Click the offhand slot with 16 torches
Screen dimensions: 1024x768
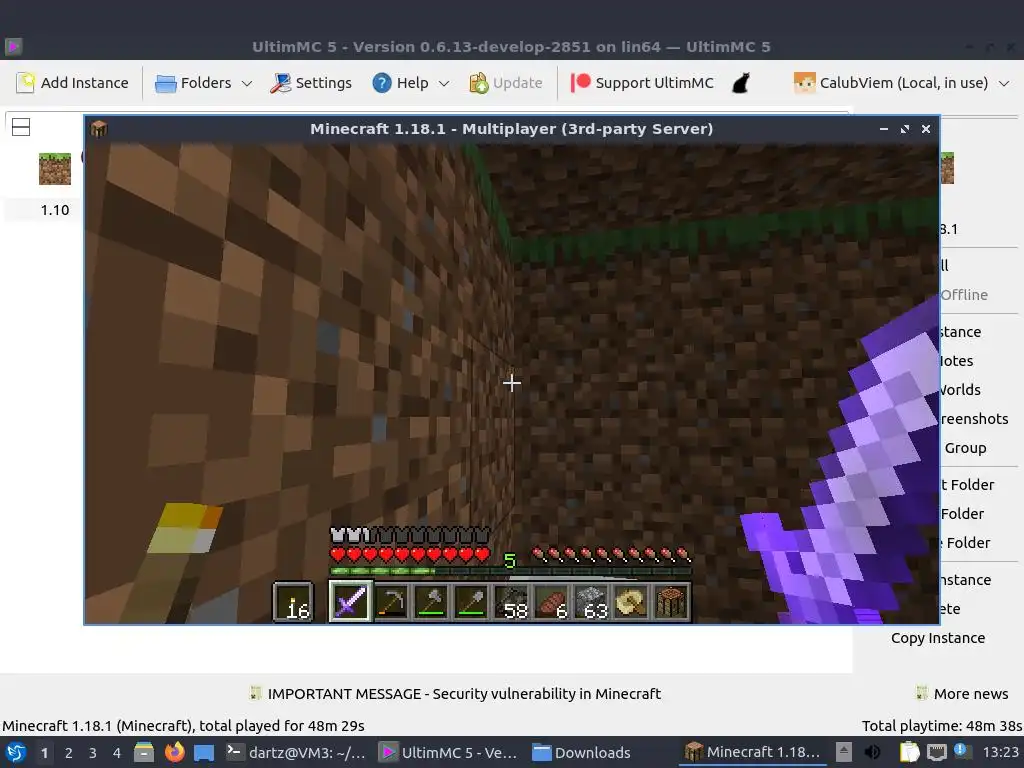(x=293, y=601)
